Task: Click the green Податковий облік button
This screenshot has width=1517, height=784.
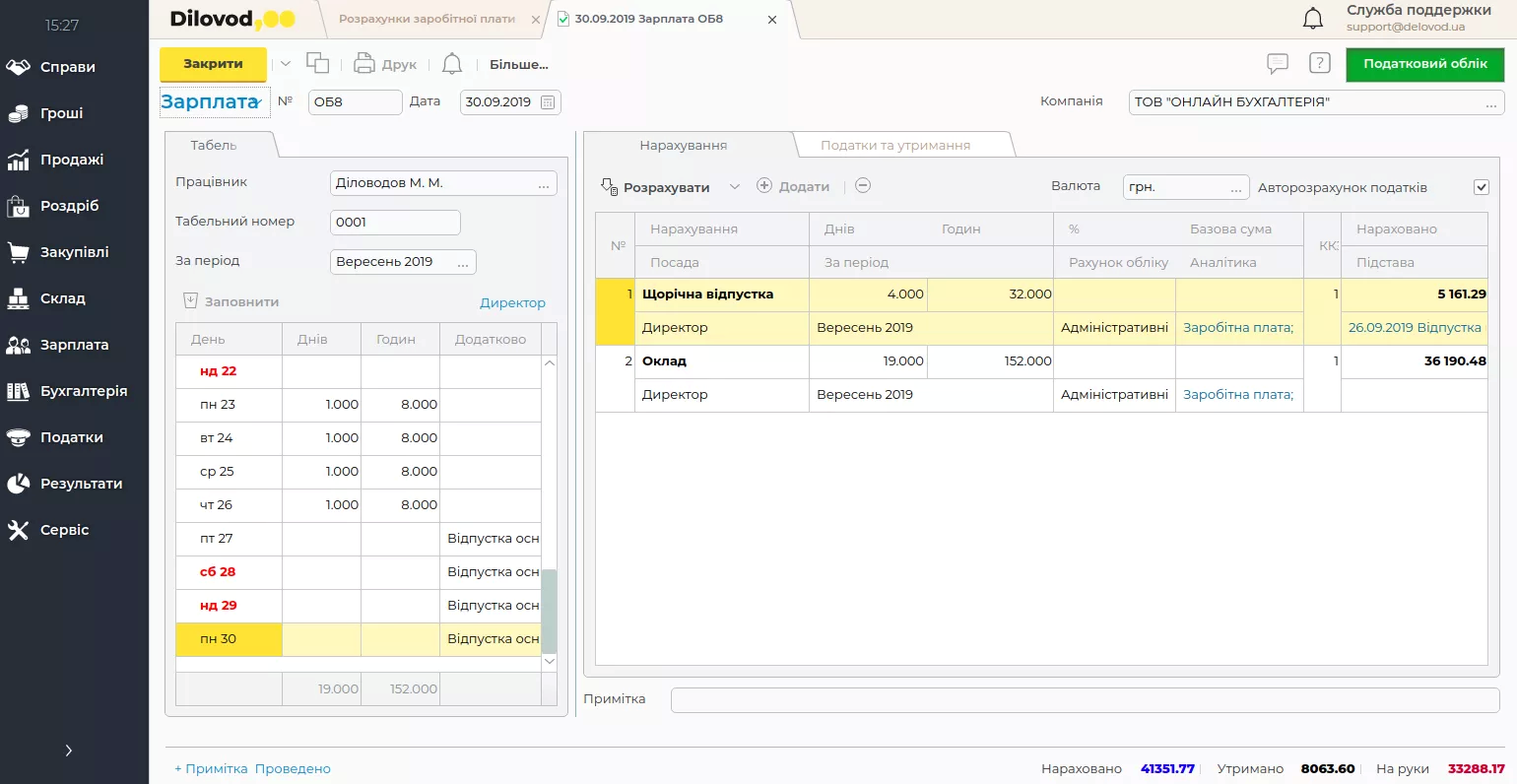Action: (x=1424, y=64)
